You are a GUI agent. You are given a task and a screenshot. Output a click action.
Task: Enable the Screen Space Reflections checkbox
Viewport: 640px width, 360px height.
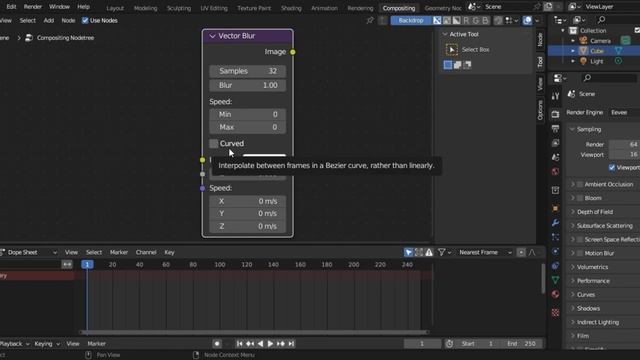click(580, 240)
